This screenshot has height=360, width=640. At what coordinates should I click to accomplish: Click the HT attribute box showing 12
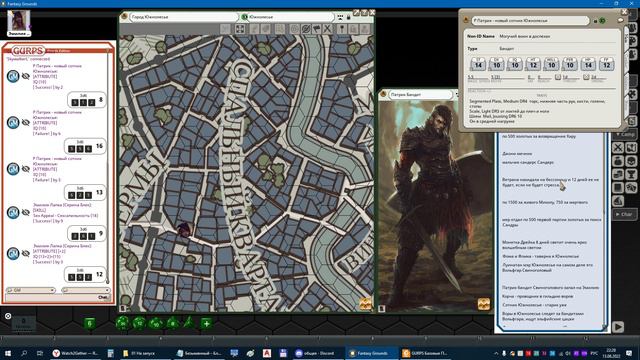click(533, 64)
